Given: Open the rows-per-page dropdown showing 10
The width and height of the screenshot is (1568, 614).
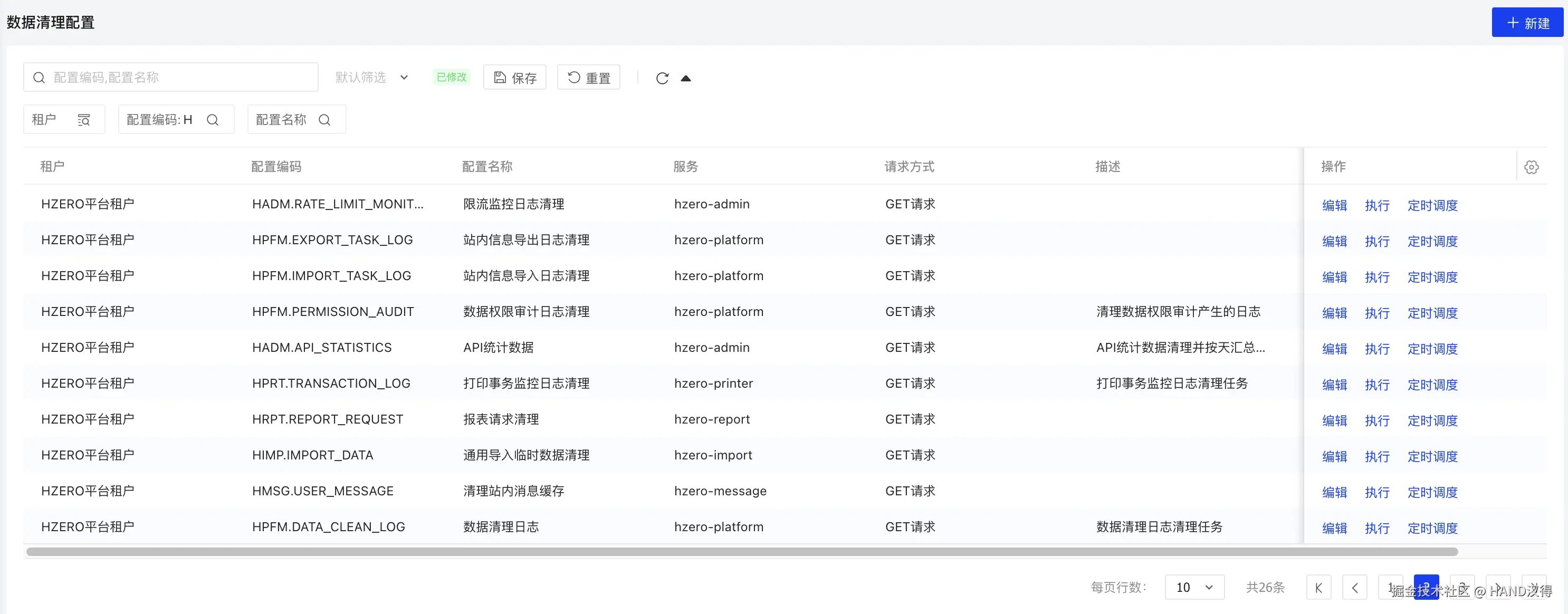Looking at the screenshot, I should [1193, 587].
